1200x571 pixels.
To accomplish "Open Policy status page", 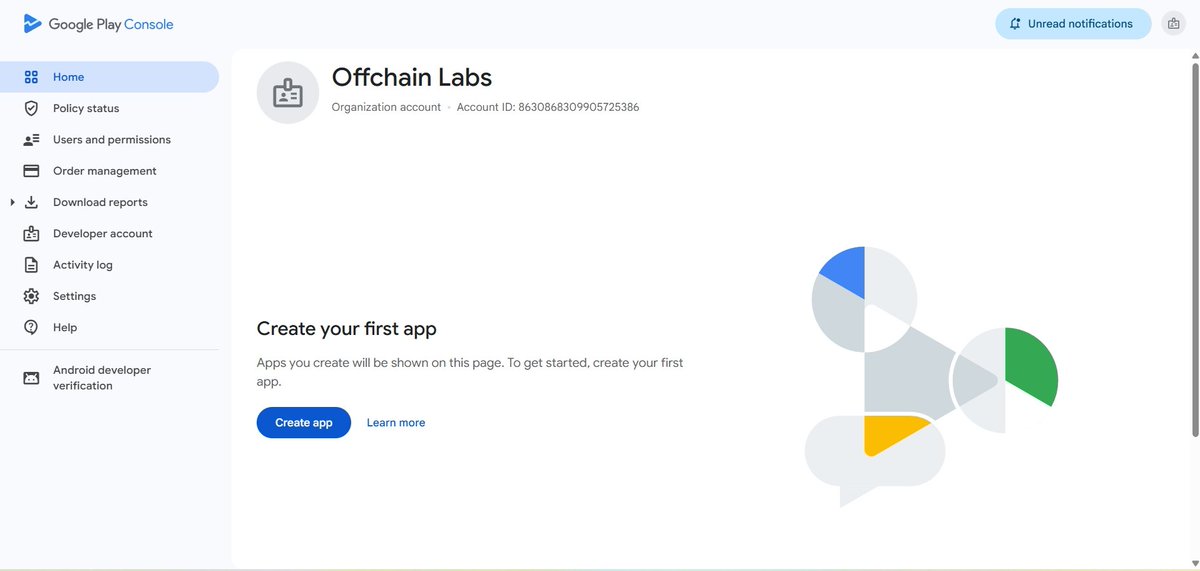I will (x=109, y=108).
